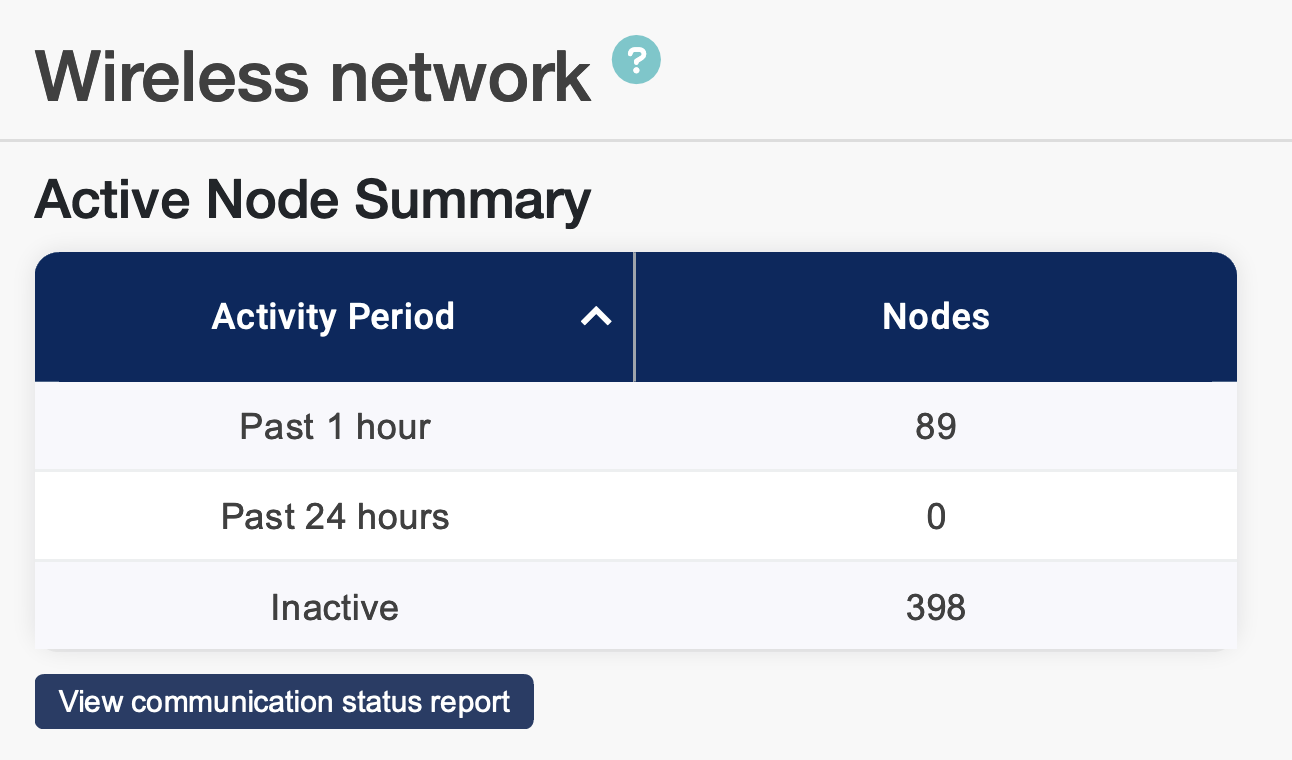The height and width of the screenshot is (760, 1292).
Task: Select the Inactive row label
Action: [x=334, y=607]
